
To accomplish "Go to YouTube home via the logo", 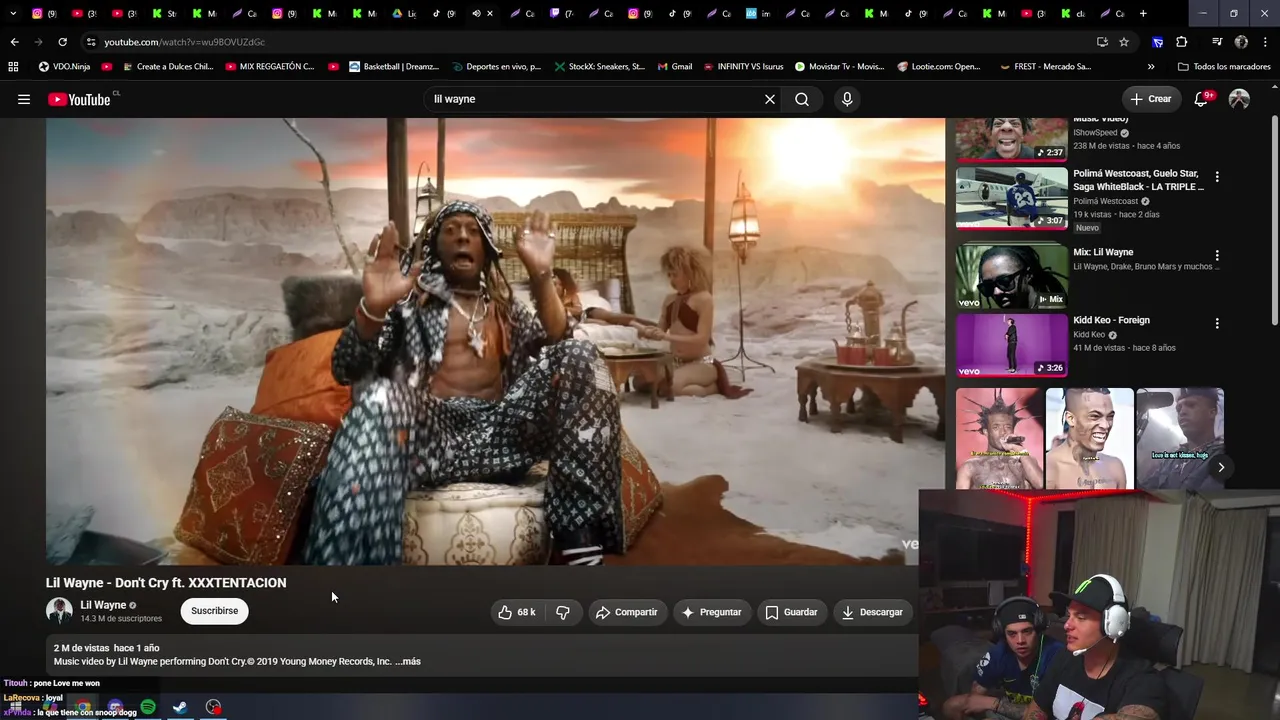I will pyautogui.click(x=79, y=99).
